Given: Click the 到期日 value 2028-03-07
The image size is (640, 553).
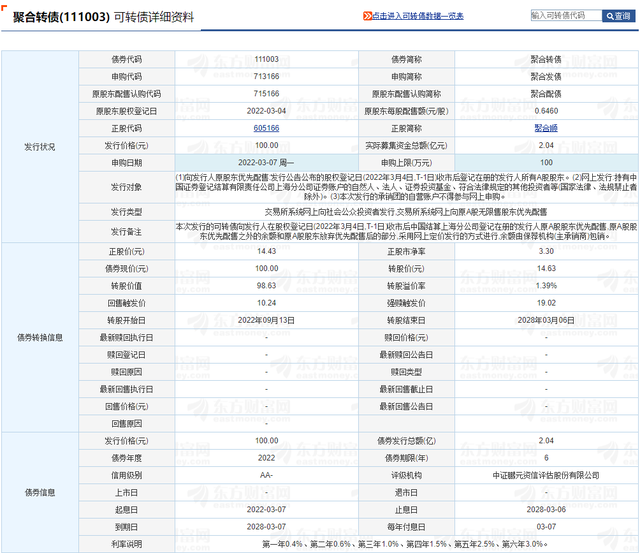Looking at the screenshot, I should (x=266, y=526).
